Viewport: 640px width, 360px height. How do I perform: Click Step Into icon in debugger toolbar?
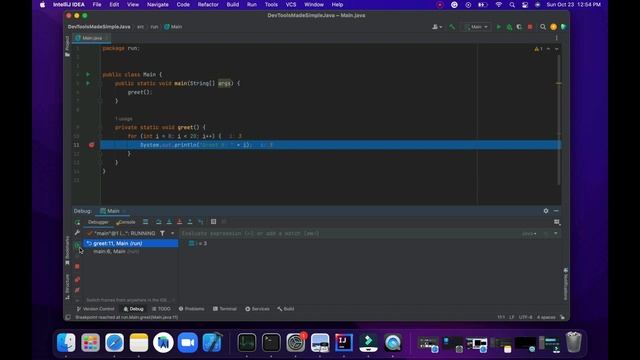[169, 222]
